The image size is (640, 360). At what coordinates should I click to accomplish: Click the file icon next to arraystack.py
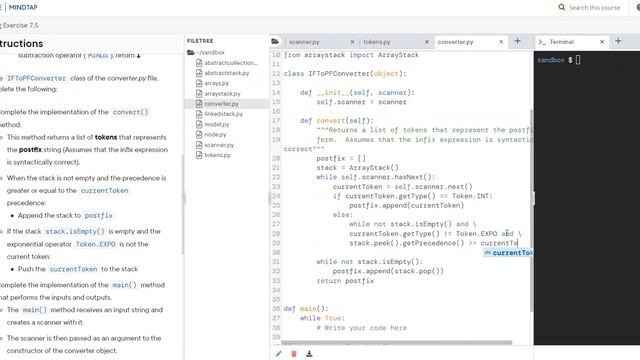tap(199, 93)
